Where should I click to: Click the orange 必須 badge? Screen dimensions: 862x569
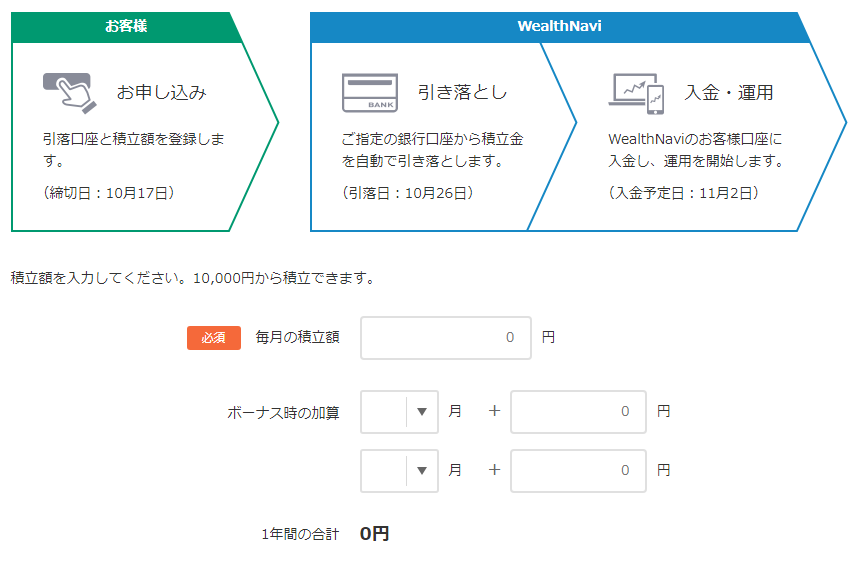tap(213, 338)
